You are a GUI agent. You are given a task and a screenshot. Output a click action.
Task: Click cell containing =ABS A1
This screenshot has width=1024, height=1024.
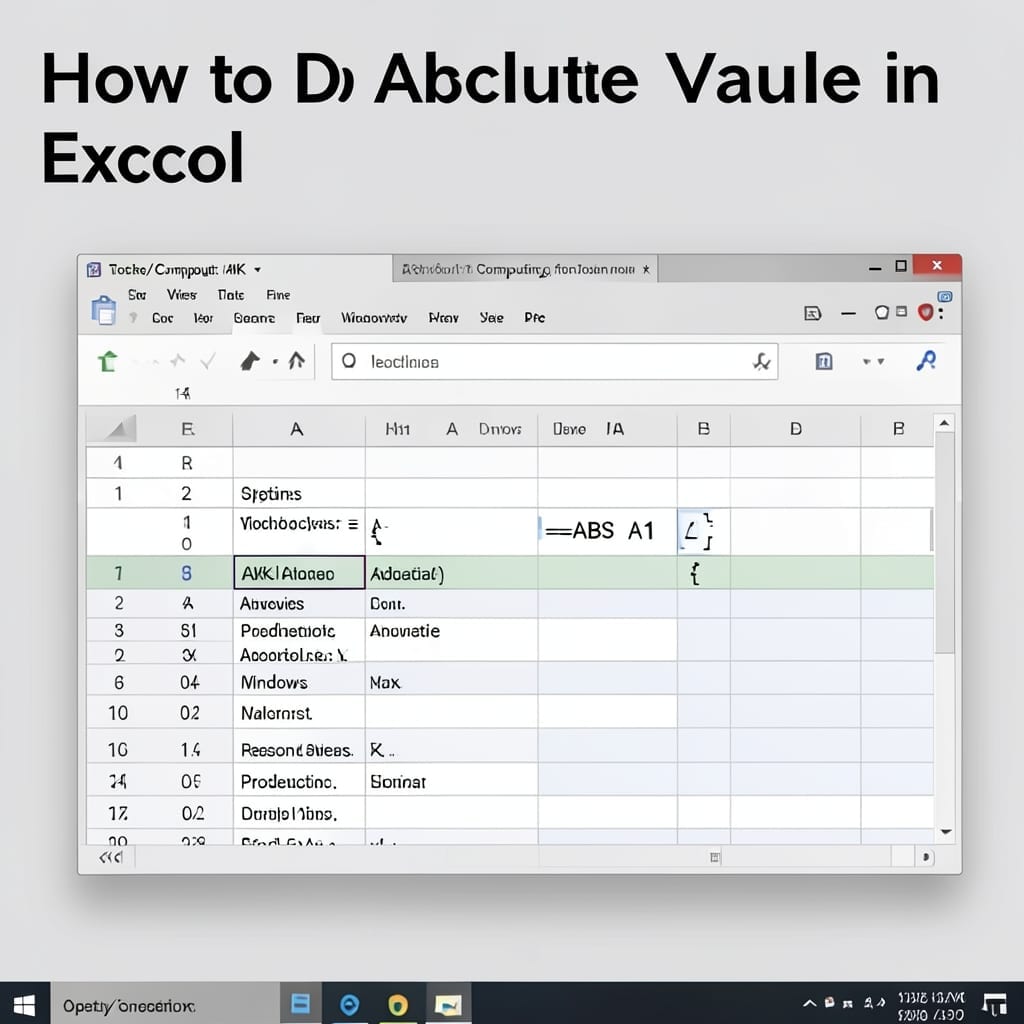coord(607,531)
